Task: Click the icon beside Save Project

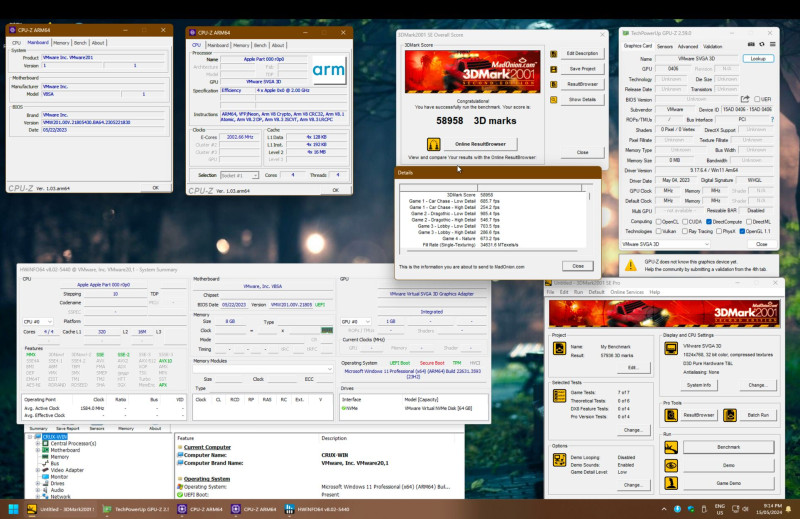Action: 554,69
